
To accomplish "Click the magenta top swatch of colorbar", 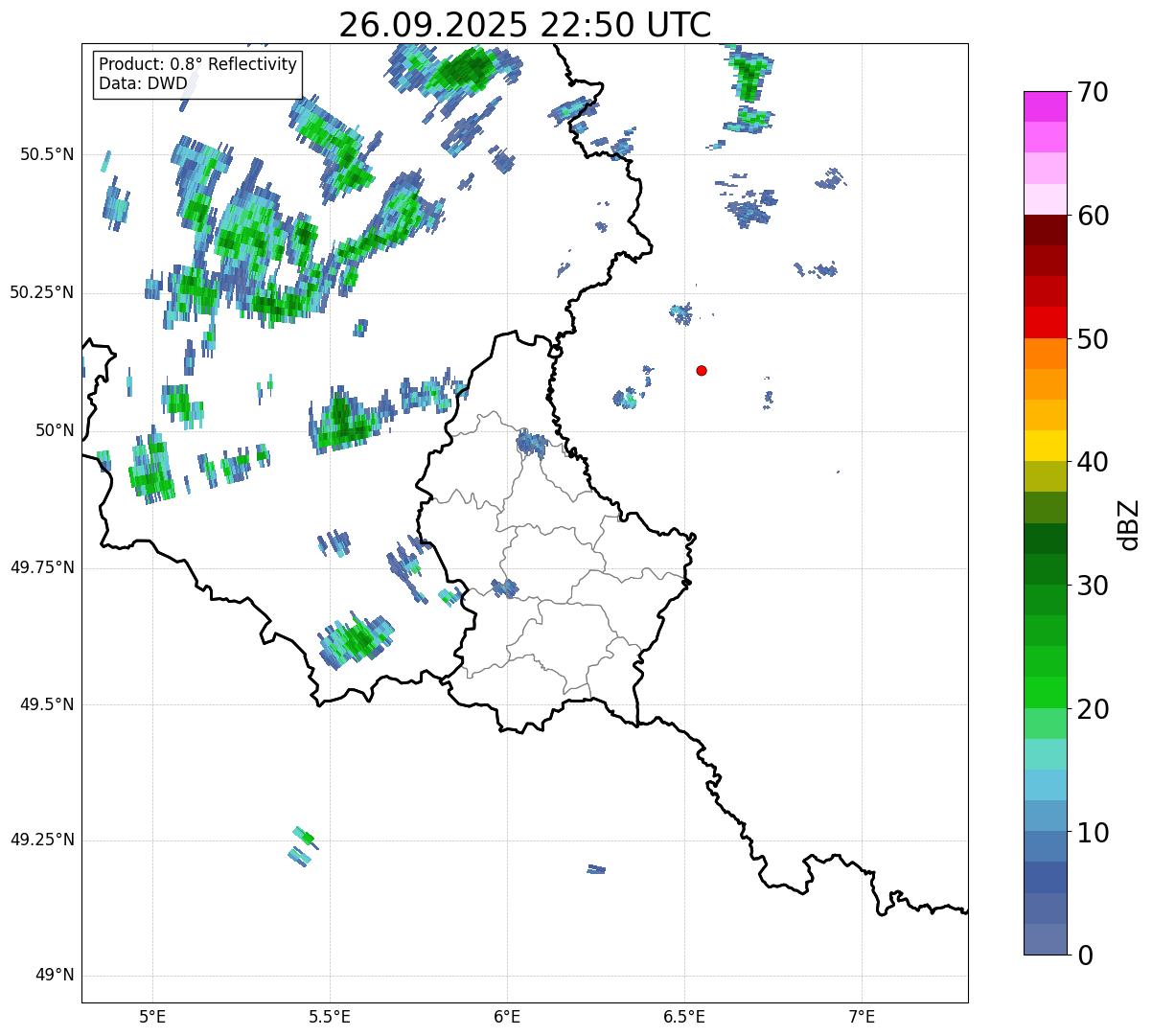I will (x=1045, y=106).
